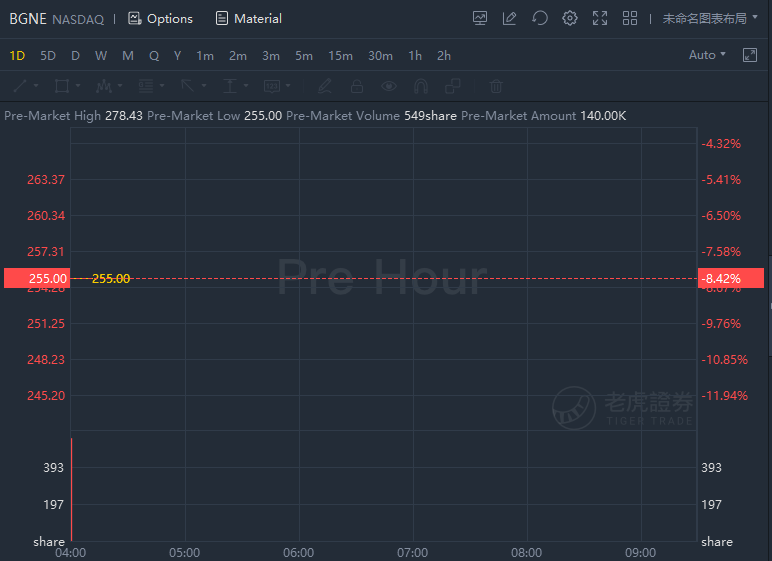Viewport: 772px width, 561px height.
Task: Open the Auto scale dropdown
Action: (707, 55)
